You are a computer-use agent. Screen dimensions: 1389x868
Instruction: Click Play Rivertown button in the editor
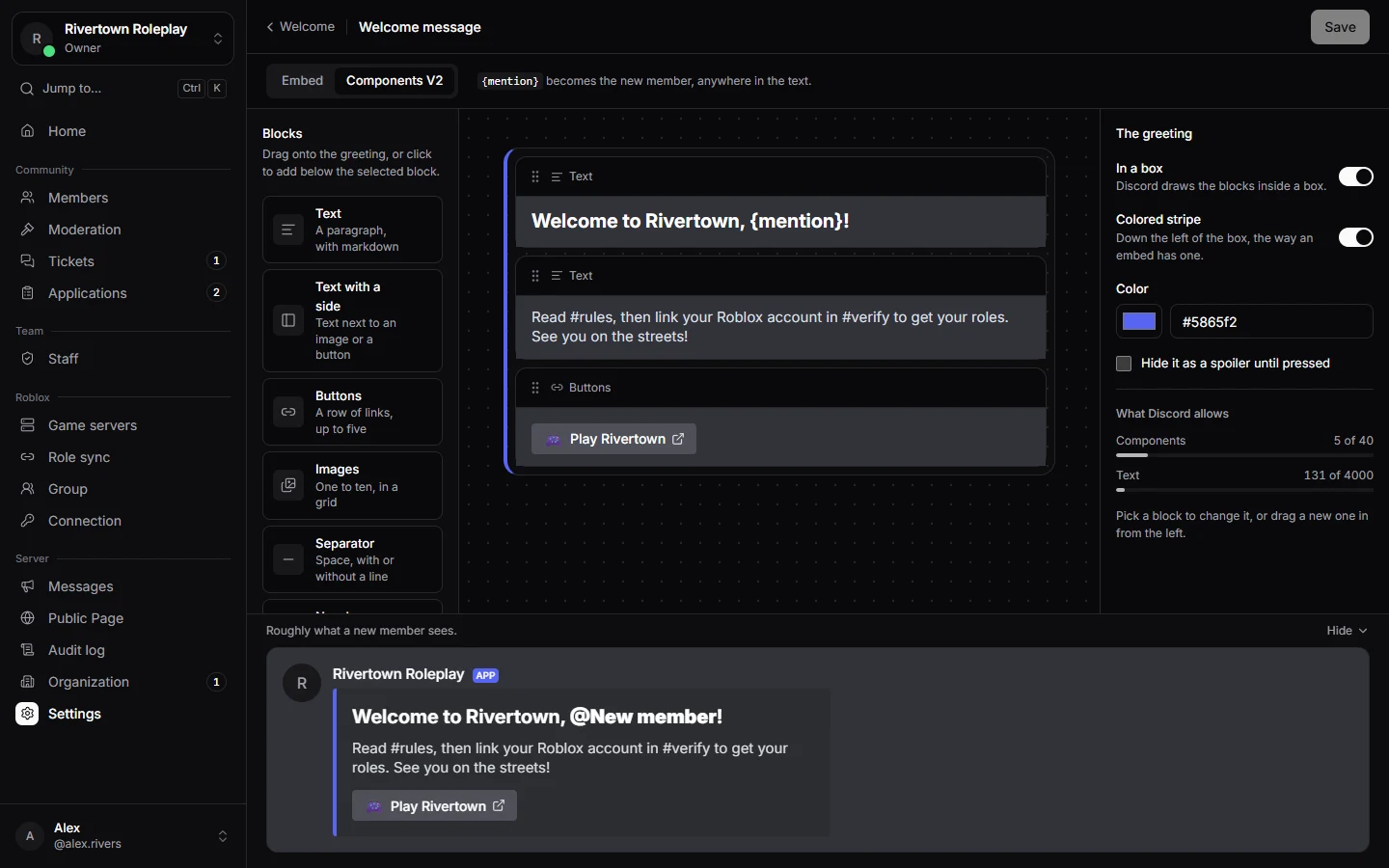[x=613, y=439]
